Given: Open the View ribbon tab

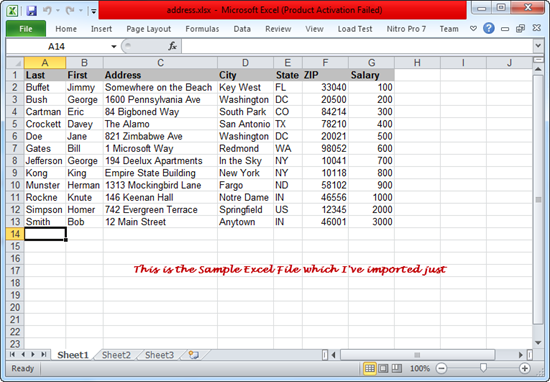Looking at the screenshot, I should (314, 29).
